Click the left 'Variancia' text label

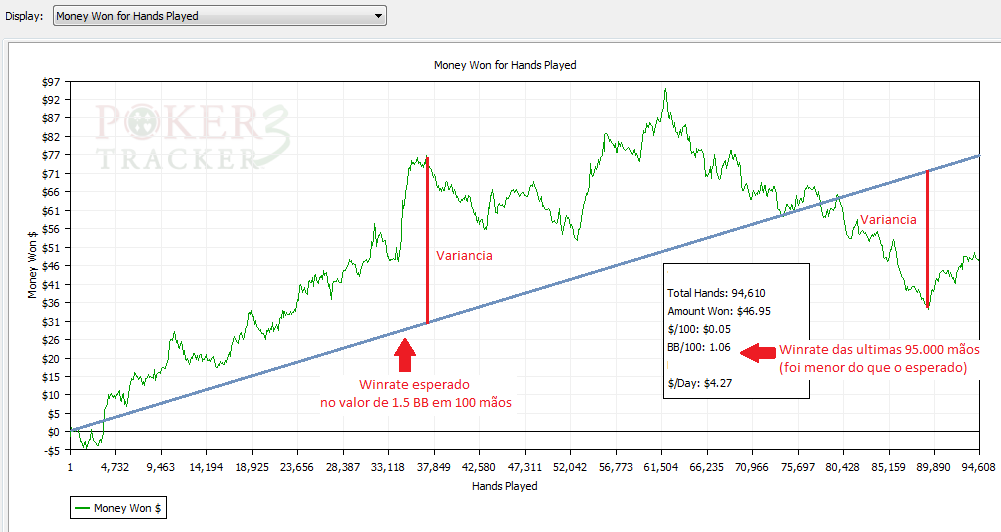[464, 256]
